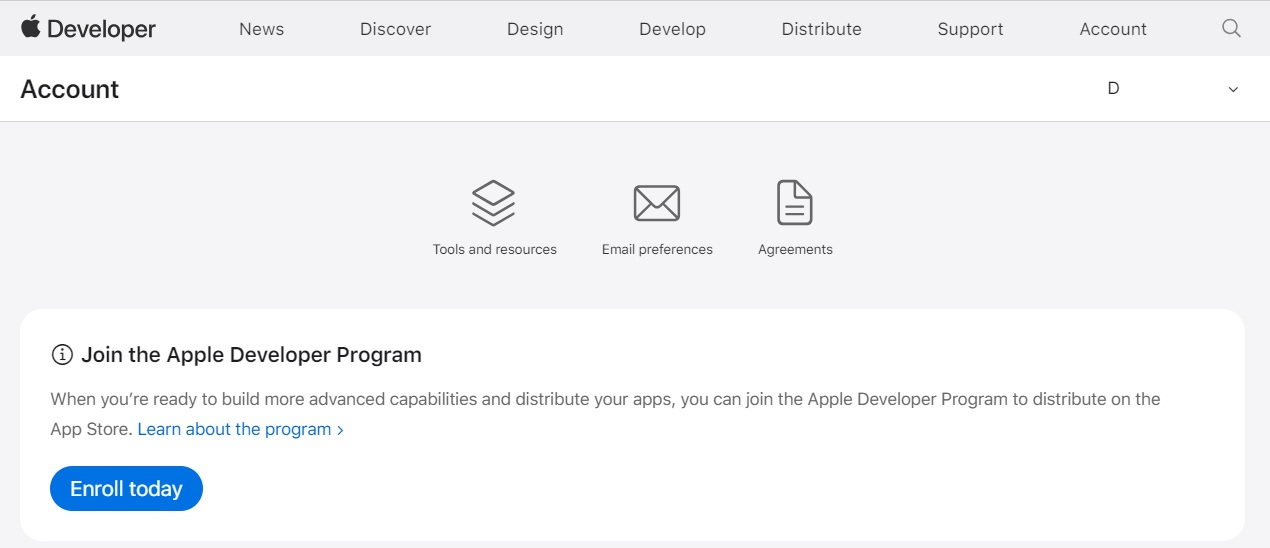Click the info circle beside Join heading
Image resolution: width=1270 pixels, height=548 pixels.
[62, 355]
